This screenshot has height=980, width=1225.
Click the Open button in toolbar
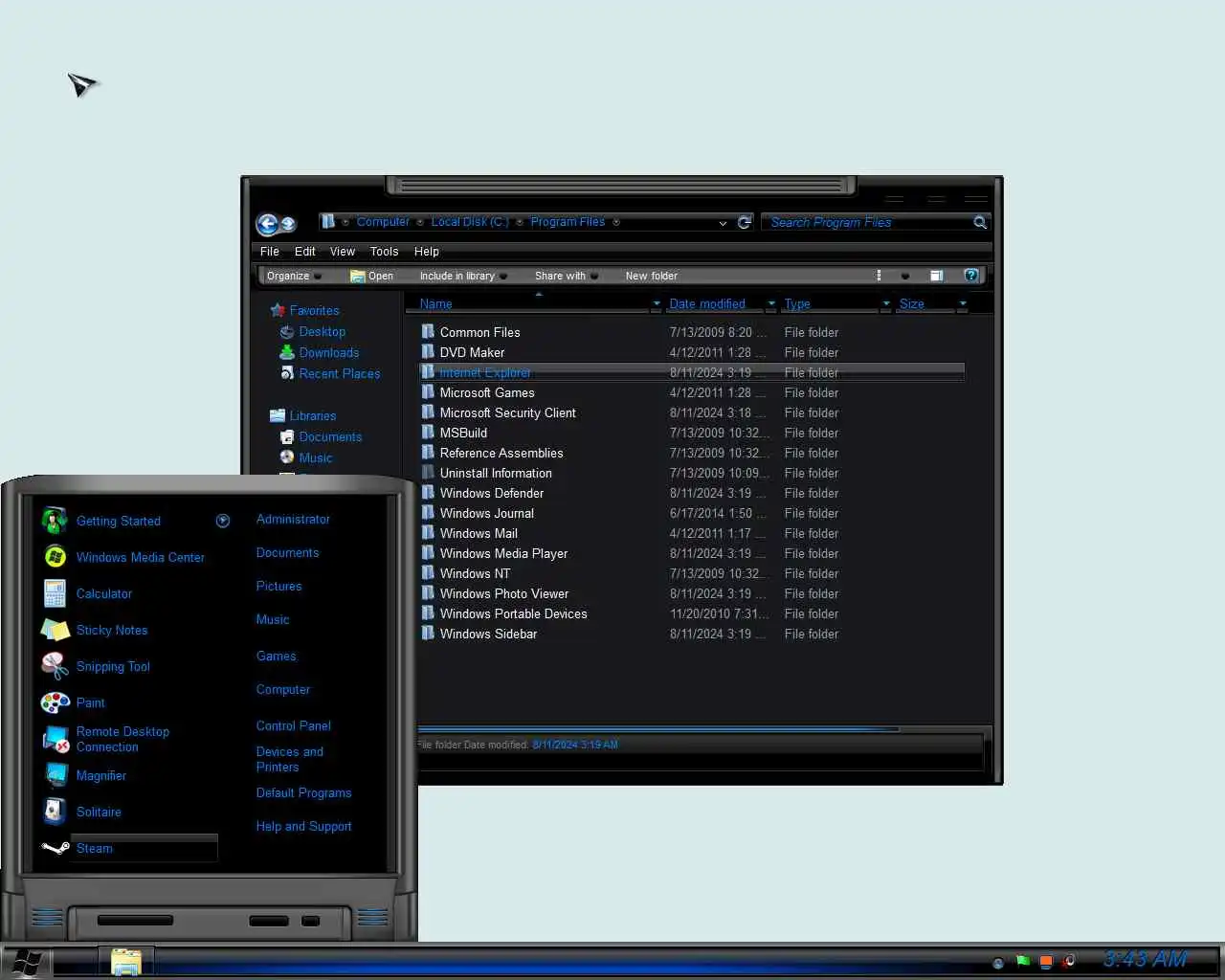[372, 276]
